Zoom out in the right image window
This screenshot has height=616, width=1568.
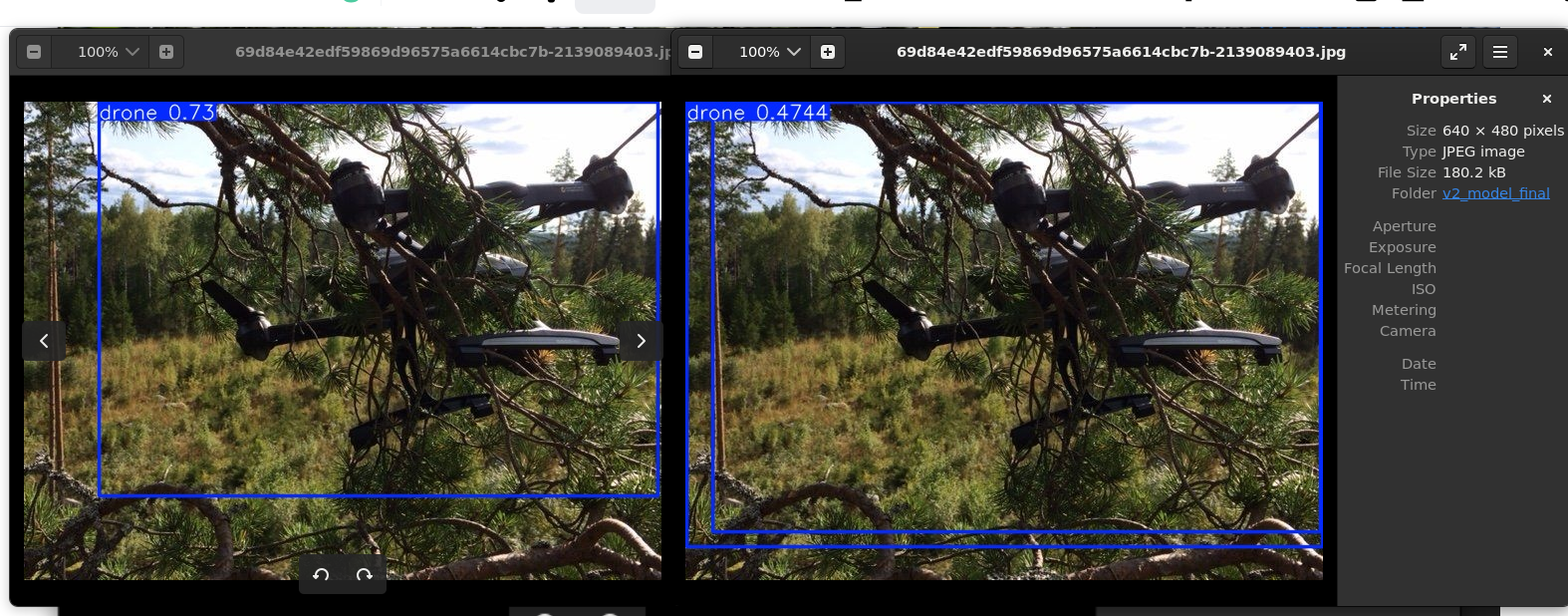click(x=695, y=52)
